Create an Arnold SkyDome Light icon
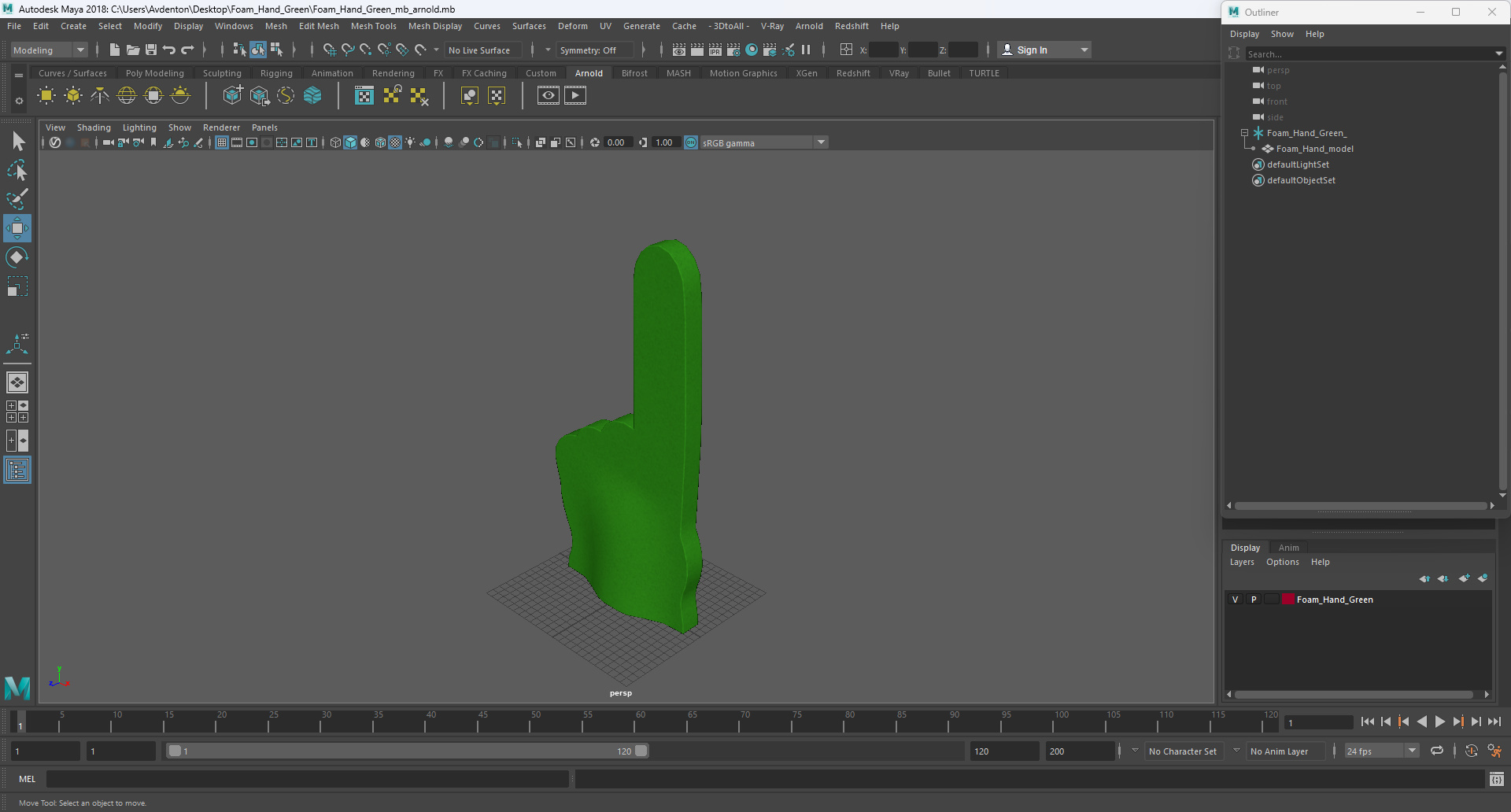Screen dimensions: 1511x812 [x=127, y=96]
